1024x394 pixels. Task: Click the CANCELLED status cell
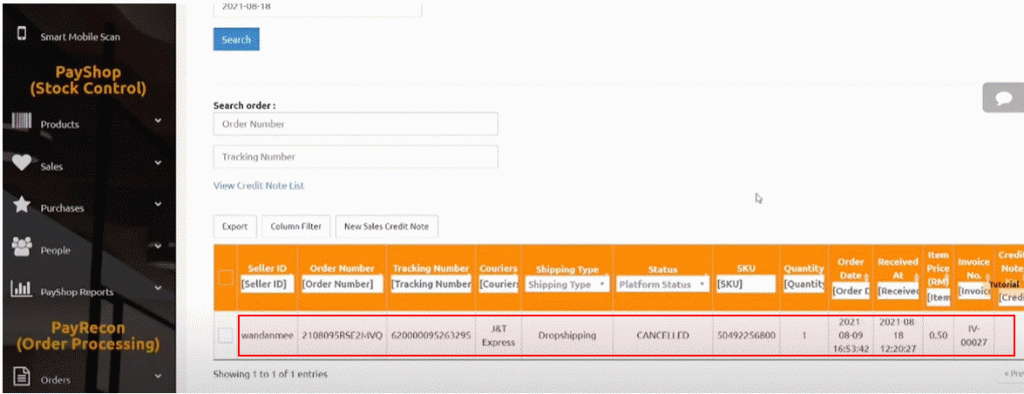point(663,335)
